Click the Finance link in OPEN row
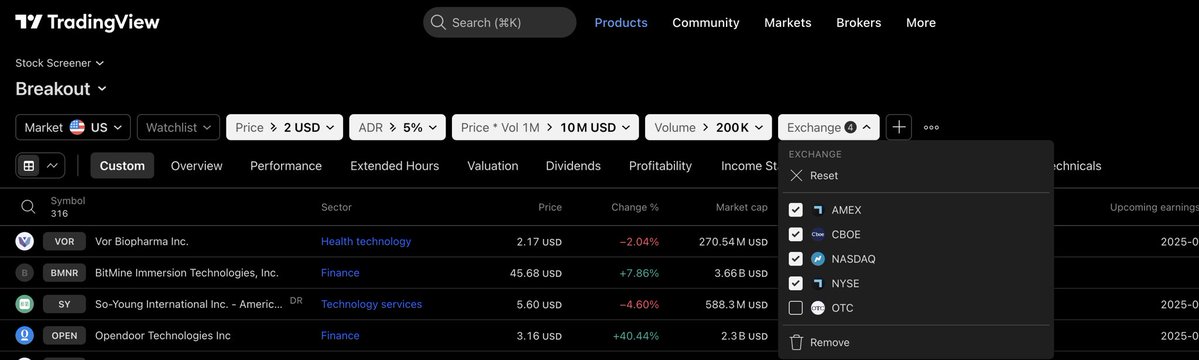This screenshot has width=1199, height=360. click(340, 336)
